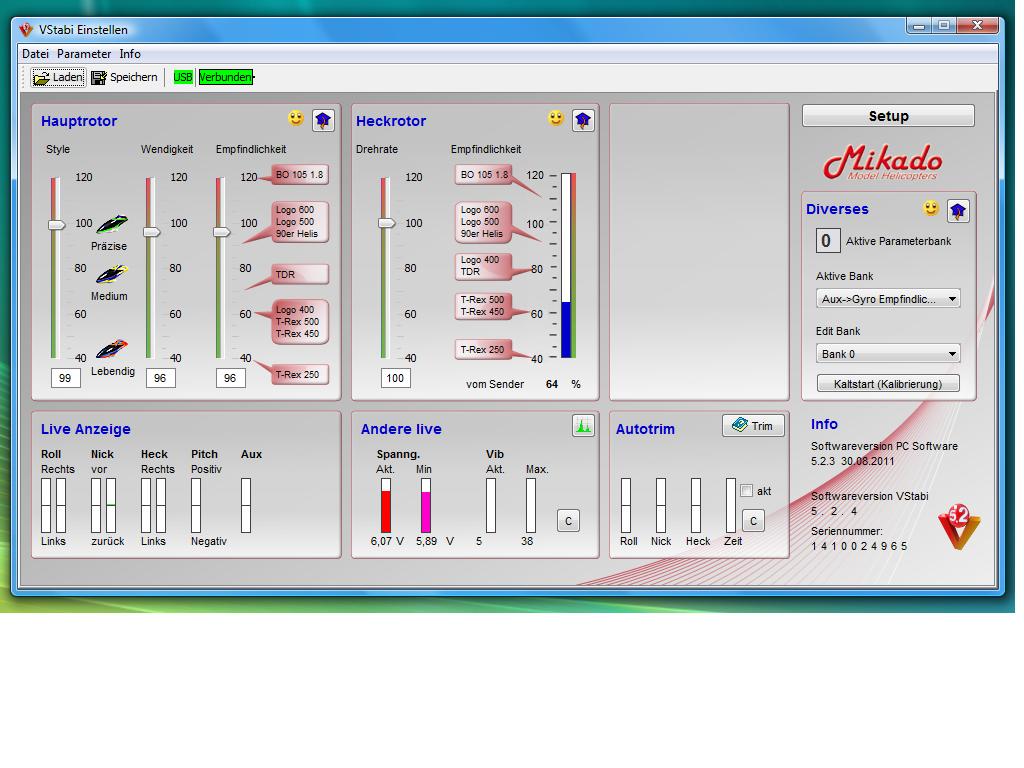
Task: Click the "64" vom Sender percentage value
Action: coord(552,384)
